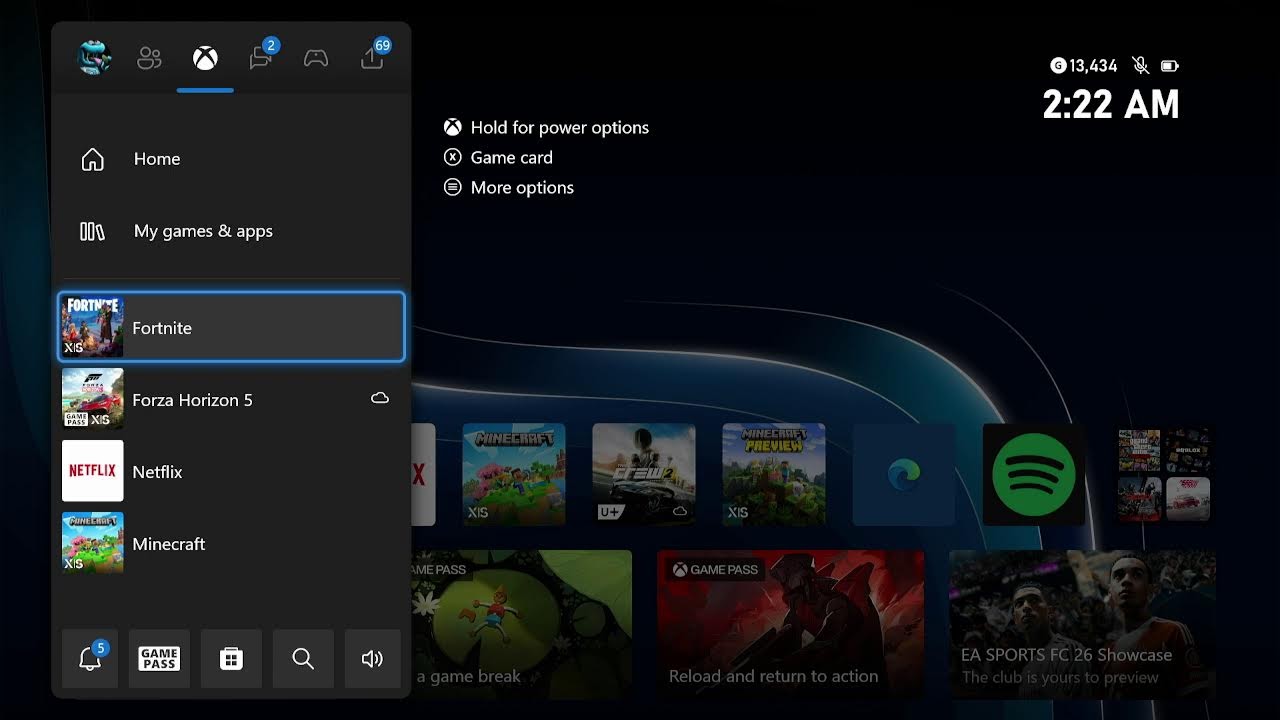Switch to the People tab in the guide
This screenshot has width=1280, height=720.
pyautogui.click(x=149, y=58)
